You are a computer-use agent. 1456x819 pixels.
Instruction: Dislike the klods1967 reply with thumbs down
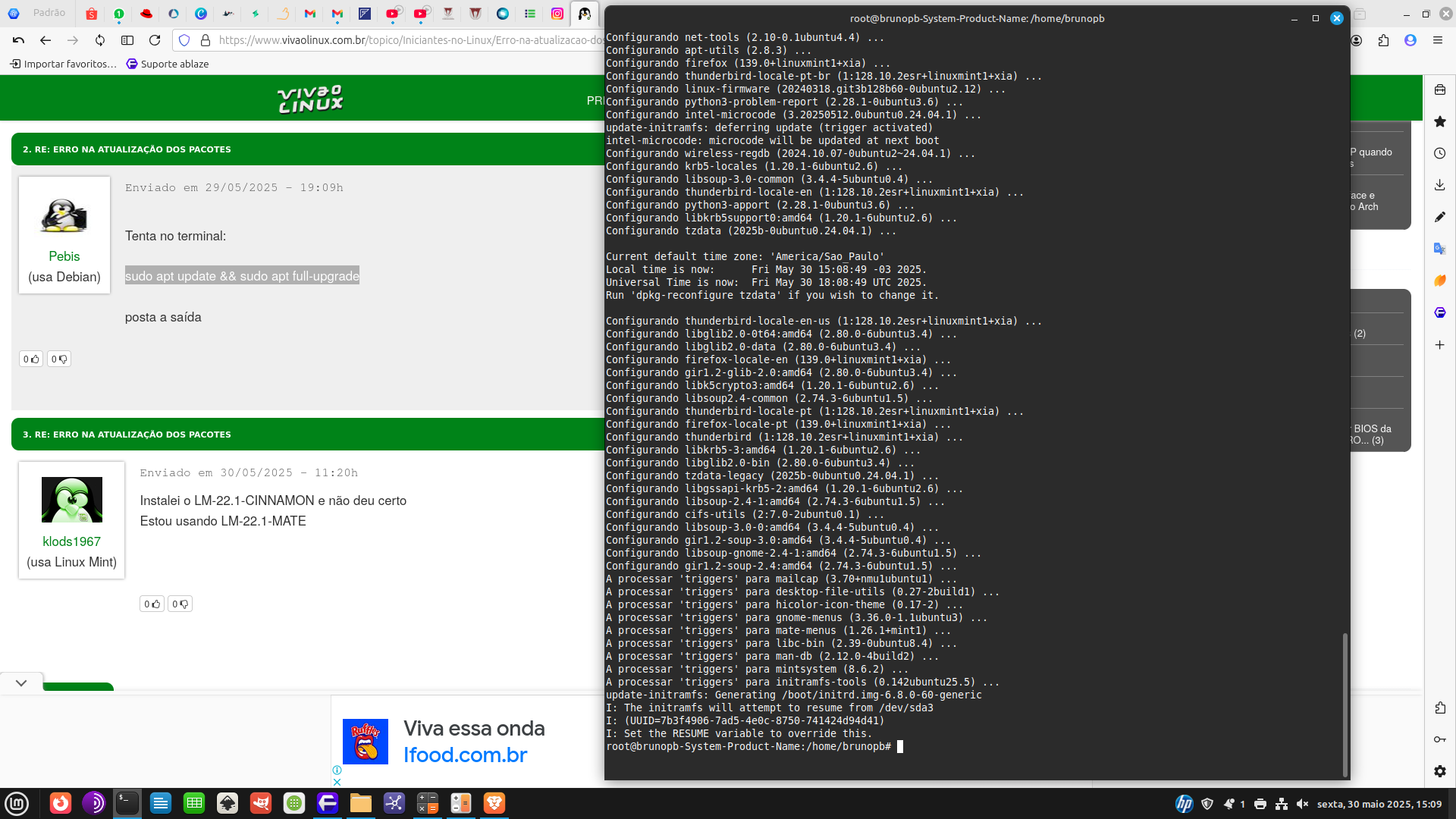[x=180, y=604]
